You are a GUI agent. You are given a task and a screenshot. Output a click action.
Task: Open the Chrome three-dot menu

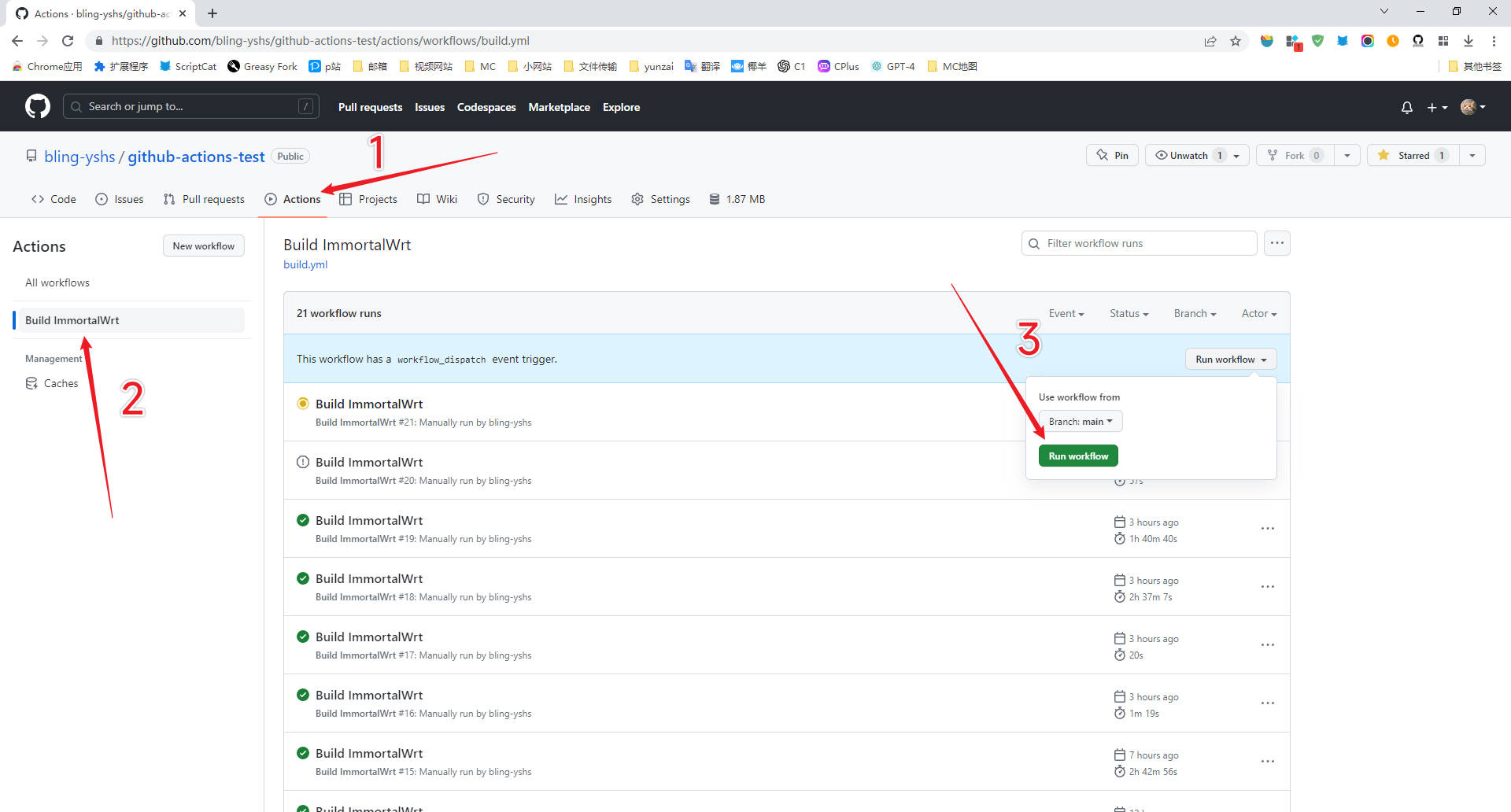1494,41
